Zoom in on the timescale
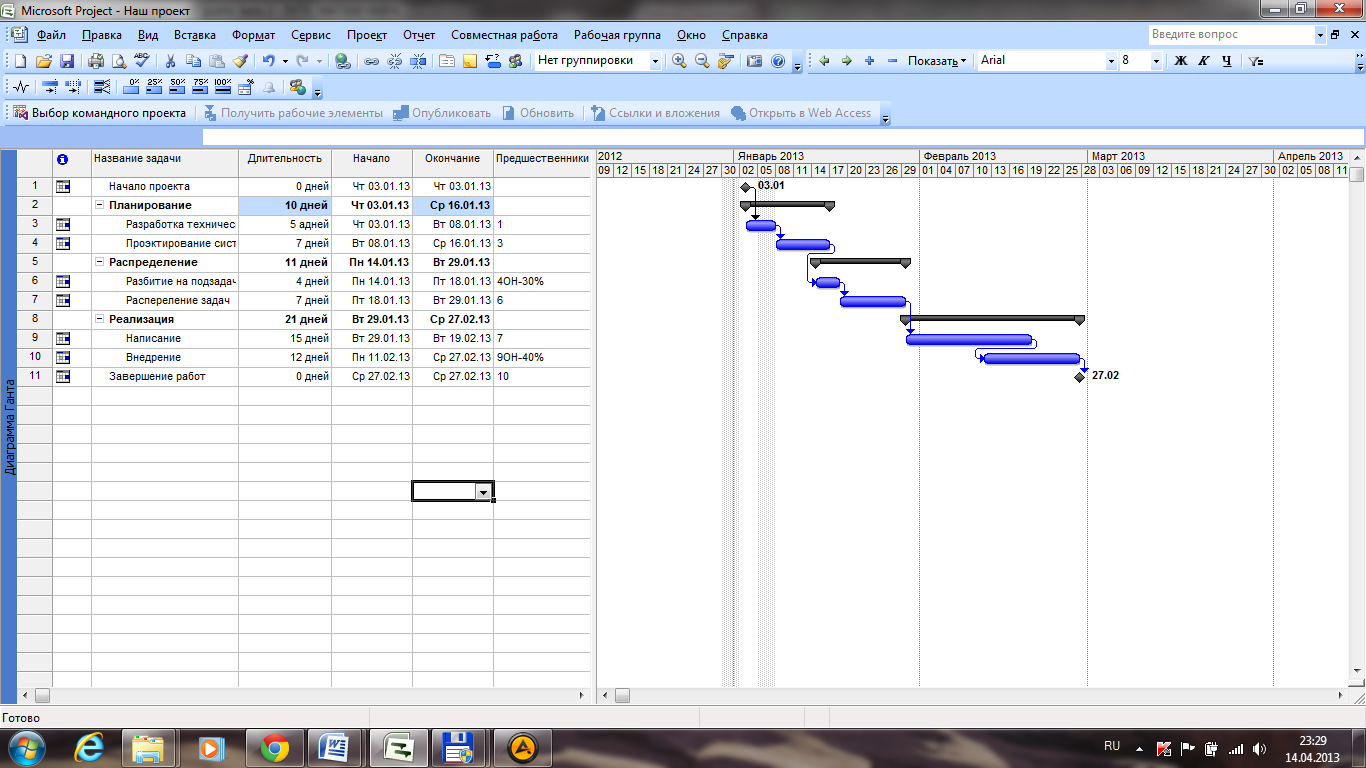Image resolution: width=1366 pixels, height=768 pixels. click(x=679, y=61)
